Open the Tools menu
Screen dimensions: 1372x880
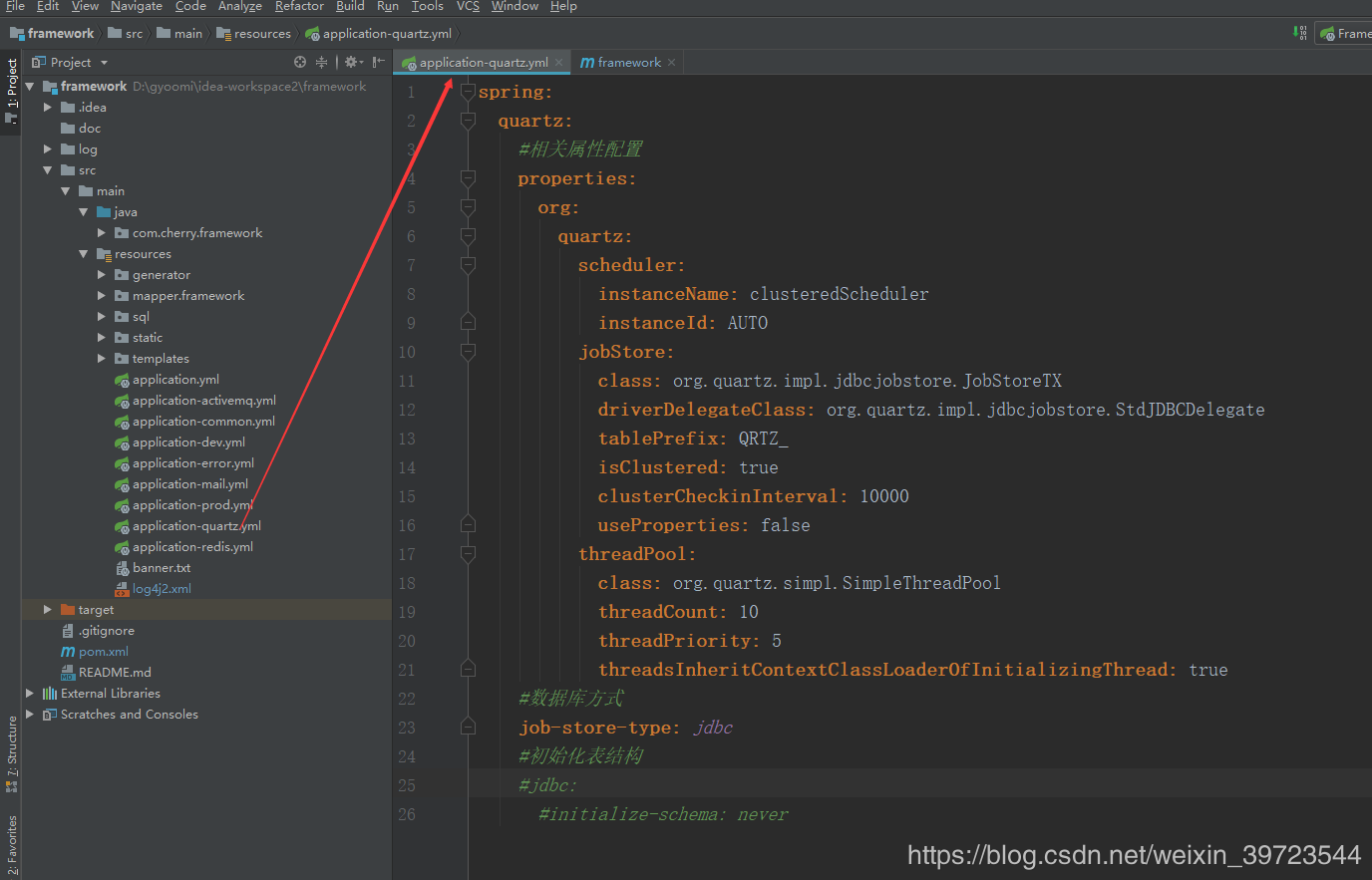coord(428,6)
